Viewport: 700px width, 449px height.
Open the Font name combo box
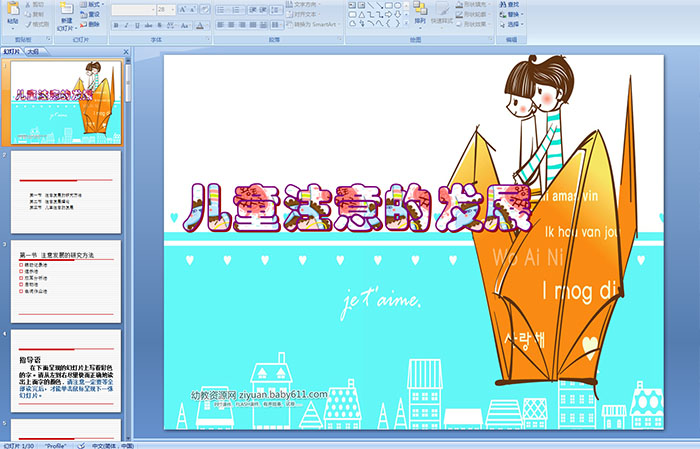pos(133,10)
